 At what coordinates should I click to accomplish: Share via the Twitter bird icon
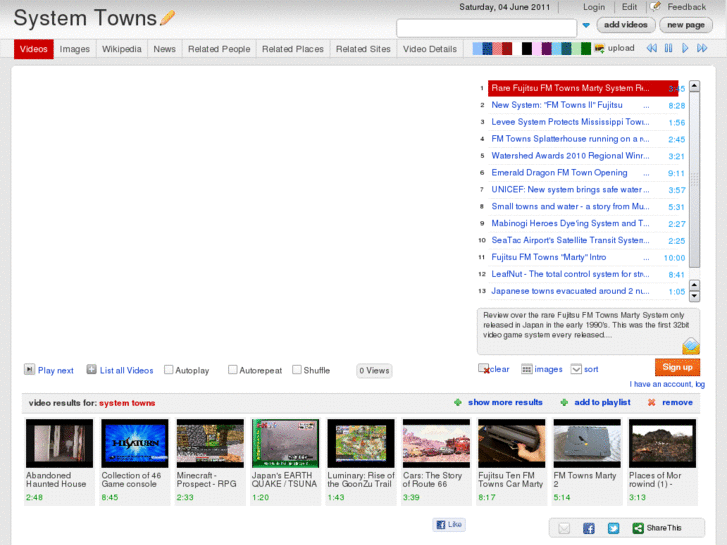coord(613,528)
